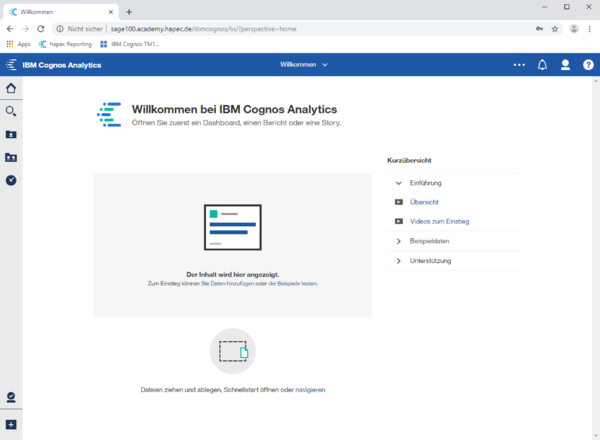The width and height of the screenshot is (600, 440).
Task: Open the IBM Cognos TM1 bookmark
Action: 130,44
